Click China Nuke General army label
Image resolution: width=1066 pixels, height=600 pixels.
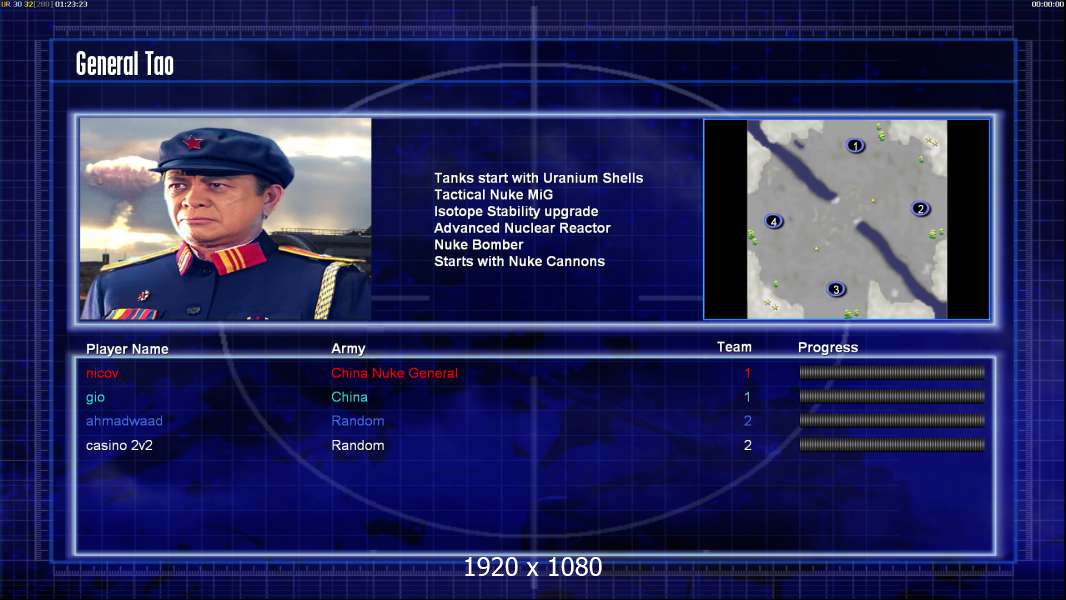tap(394, 373)
